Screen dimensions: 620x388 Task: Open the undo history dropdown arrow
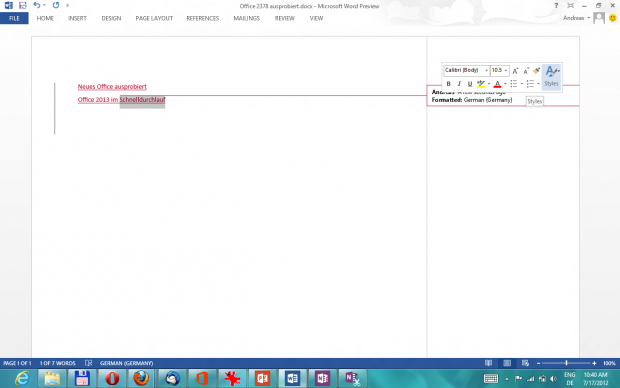click(44, 6)
